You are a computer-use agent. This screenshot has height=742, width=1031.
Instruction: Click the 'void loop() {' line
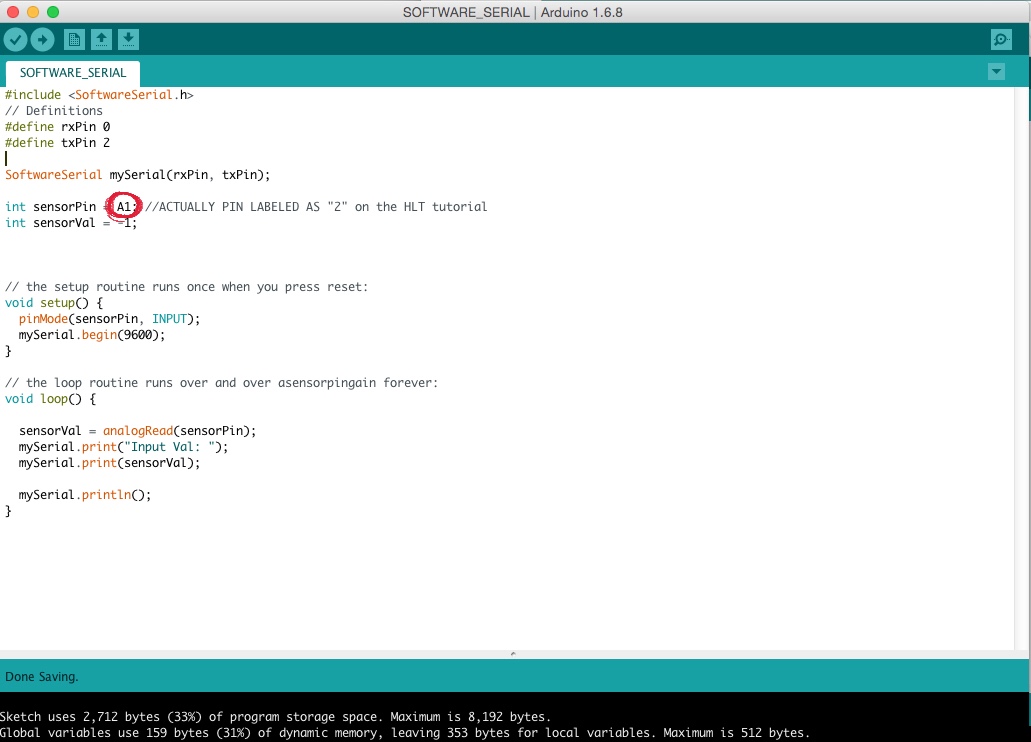coord(51,399)
